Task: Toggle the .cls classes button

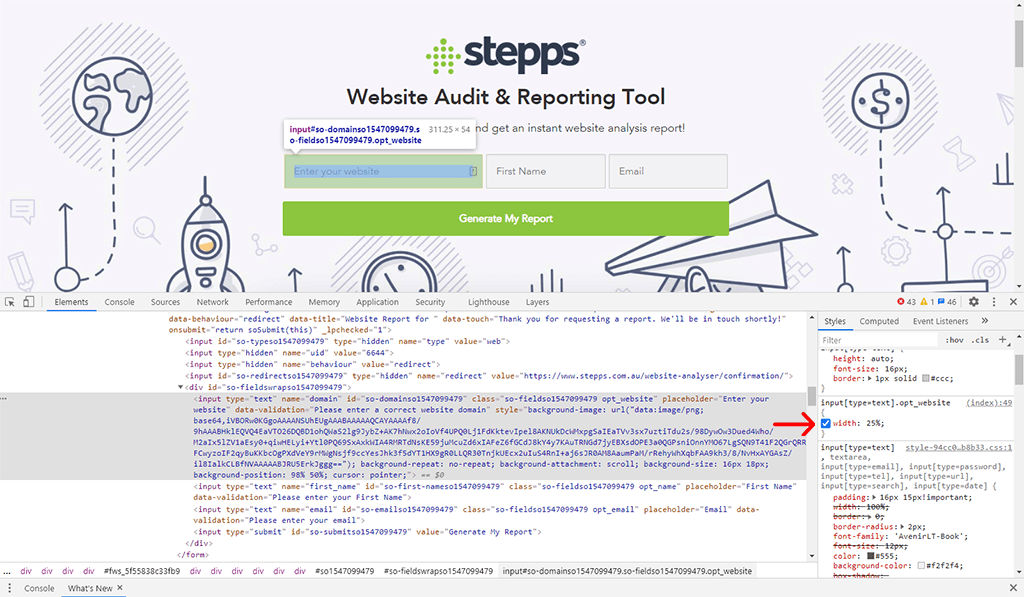Action: pyautogui.click(x=980, y=340)
